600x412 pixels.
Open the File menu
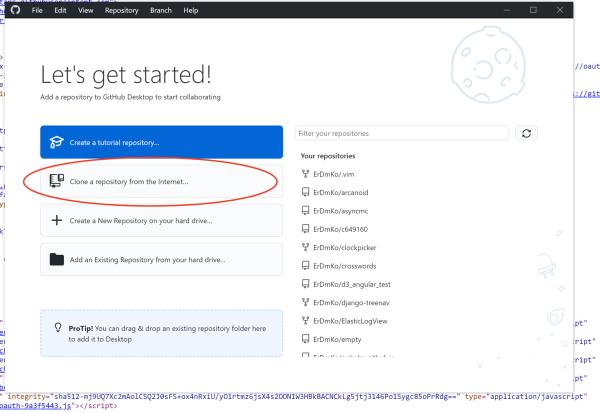[x=37, y=10]
